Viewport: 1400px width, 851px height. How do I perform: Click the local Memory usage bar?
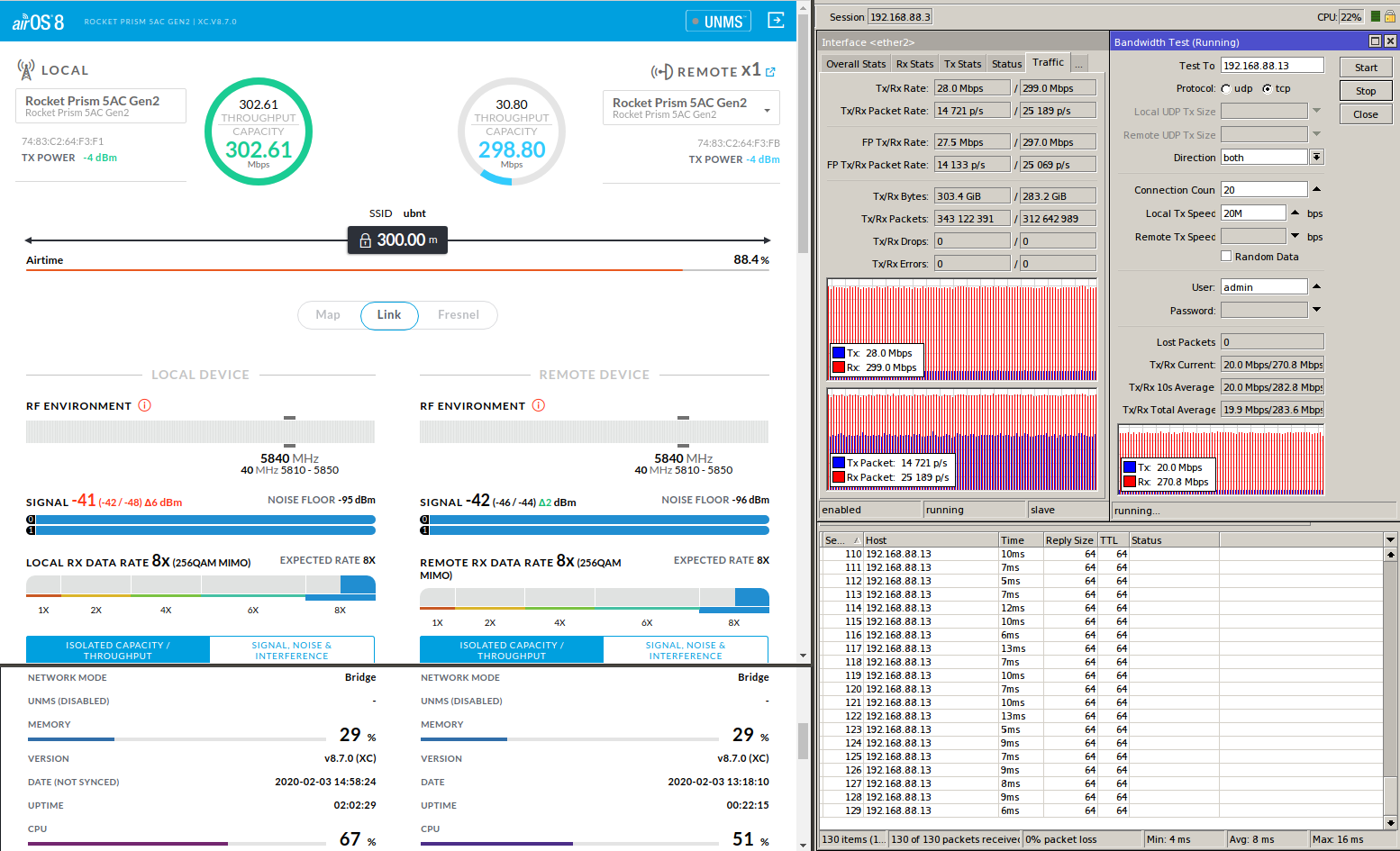pyautogui.click(x=177, y=739)
